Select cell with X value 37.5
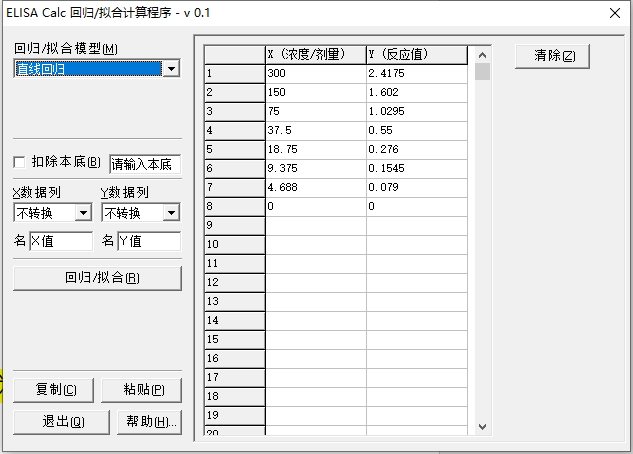 316,131
